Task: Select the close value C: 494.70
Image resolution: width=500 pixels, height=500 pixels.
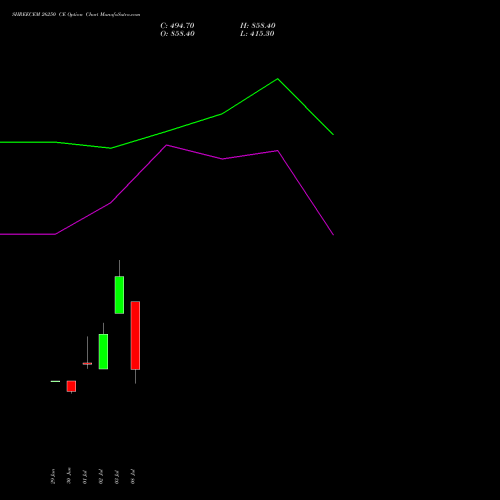Action: point(177,26)
